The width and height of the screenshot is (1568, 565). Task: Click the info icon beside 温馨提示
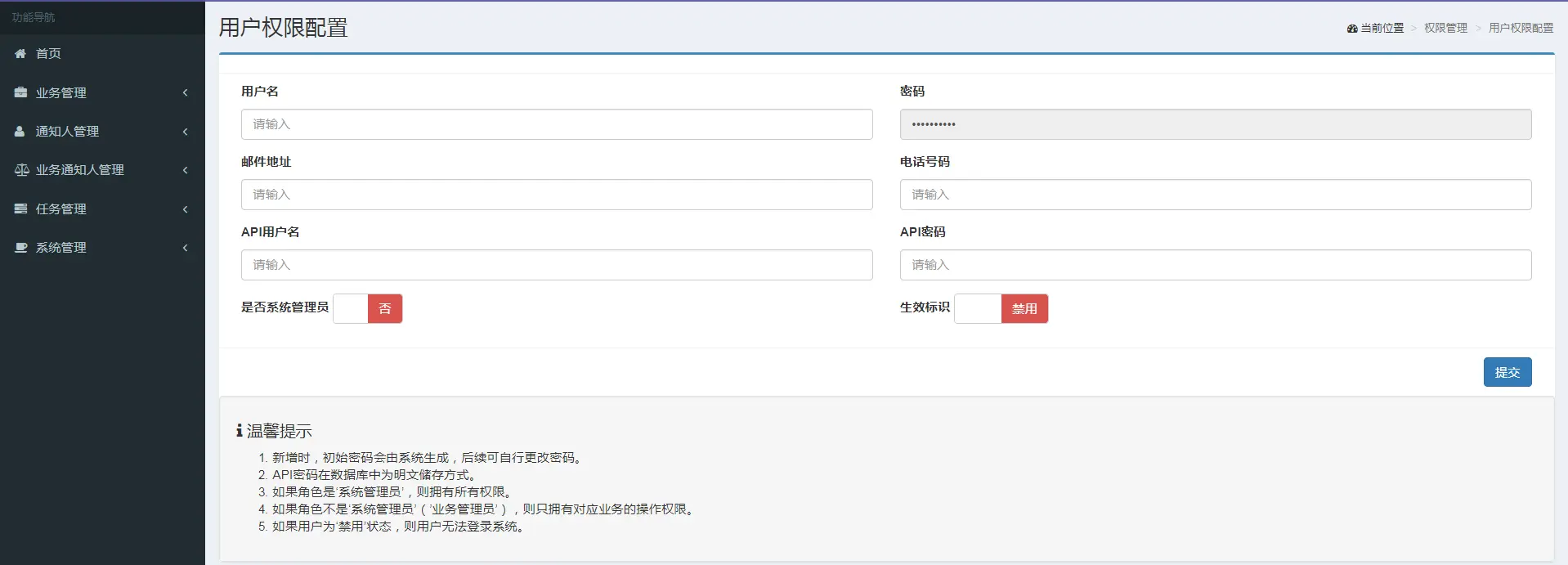239,430
